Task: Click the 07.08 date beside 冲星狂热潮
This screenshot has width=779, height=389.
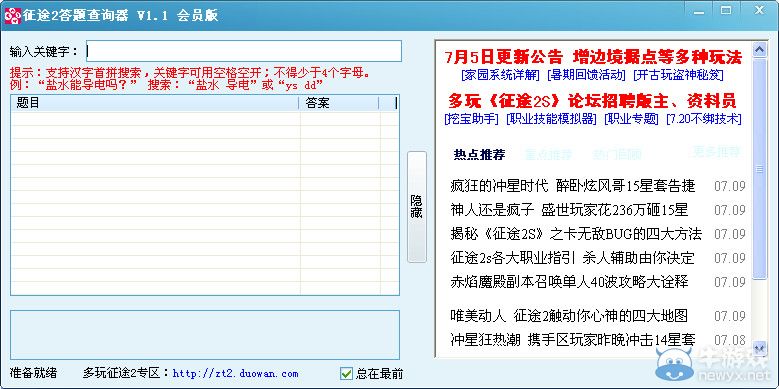Action: coord(730,340)
